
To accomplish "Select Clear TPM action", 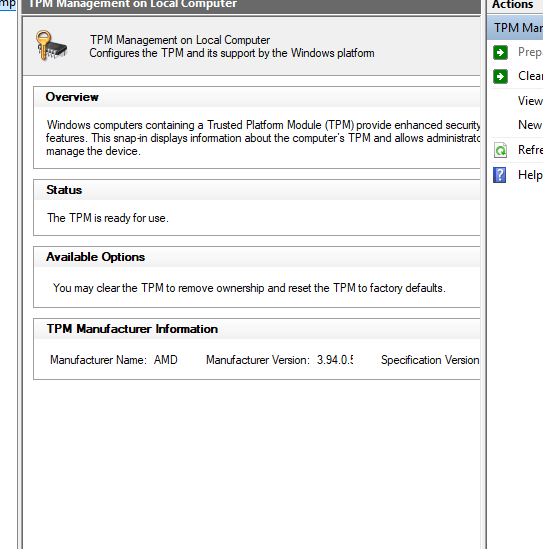I will click(530, 76).
